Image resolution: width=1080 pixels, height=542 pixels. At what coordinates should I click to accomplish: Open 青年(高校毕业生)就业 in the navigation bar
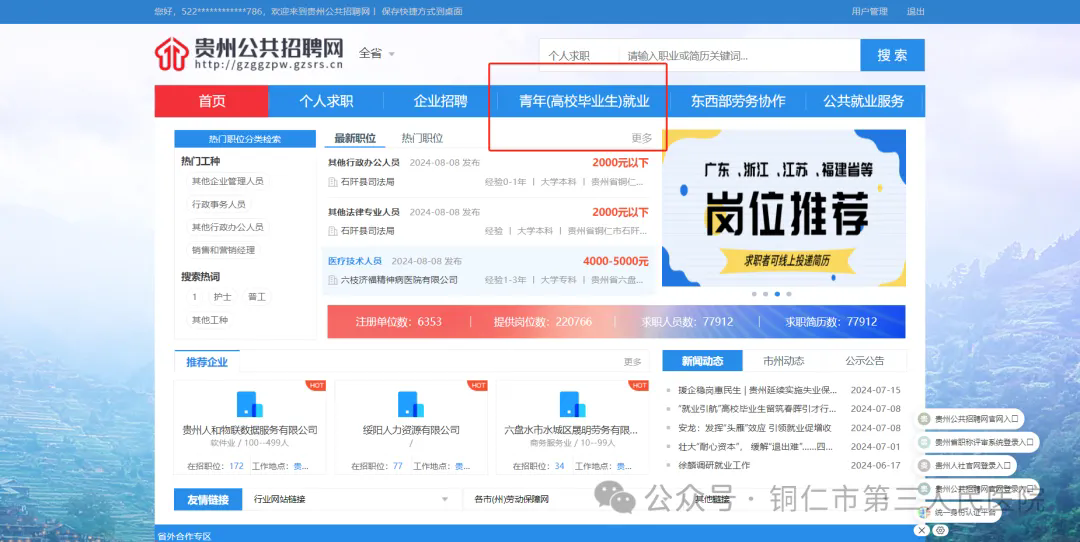pos(584,101)
